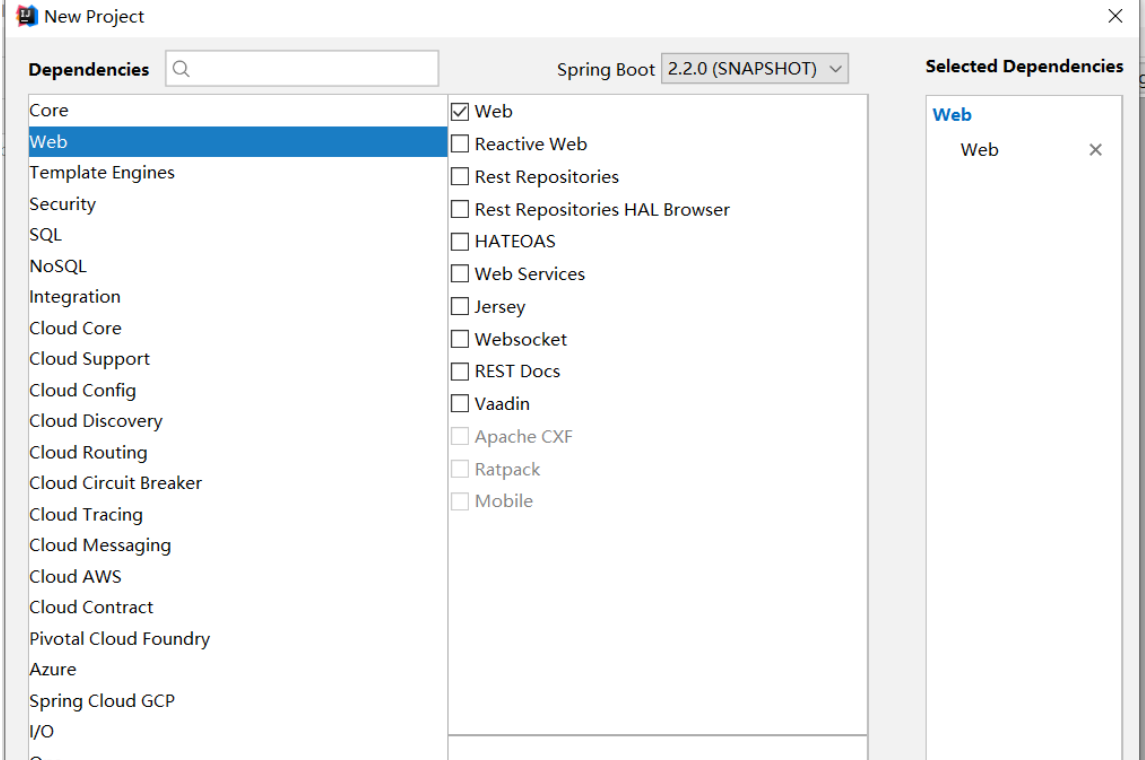The height and width of the screenshot is (760, 1145).
Task: Select the Cloud Discovery category
Action: (x=238, y=421)
